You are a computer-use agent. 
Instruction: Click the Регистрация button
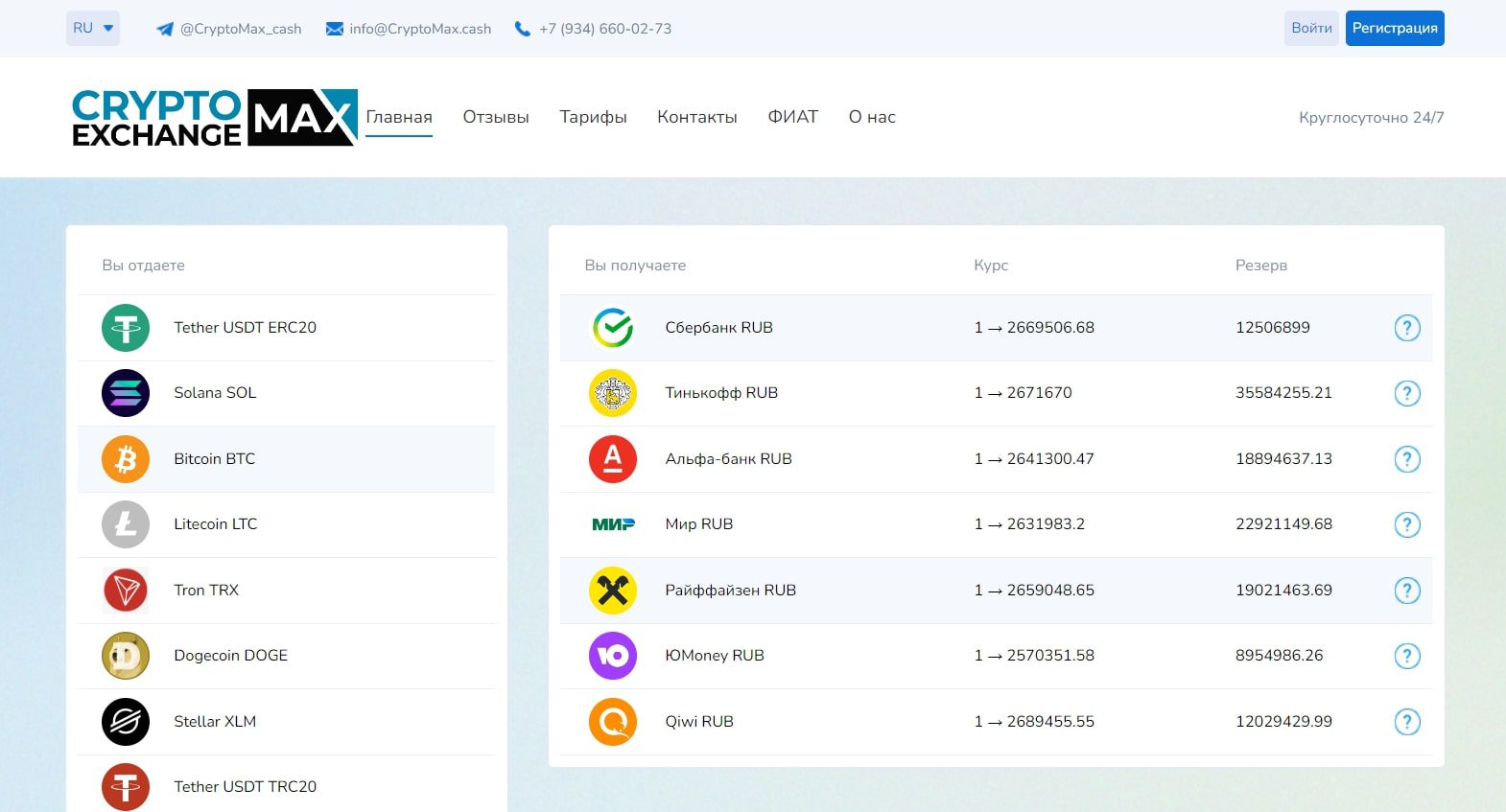[x=1395, y=28]
